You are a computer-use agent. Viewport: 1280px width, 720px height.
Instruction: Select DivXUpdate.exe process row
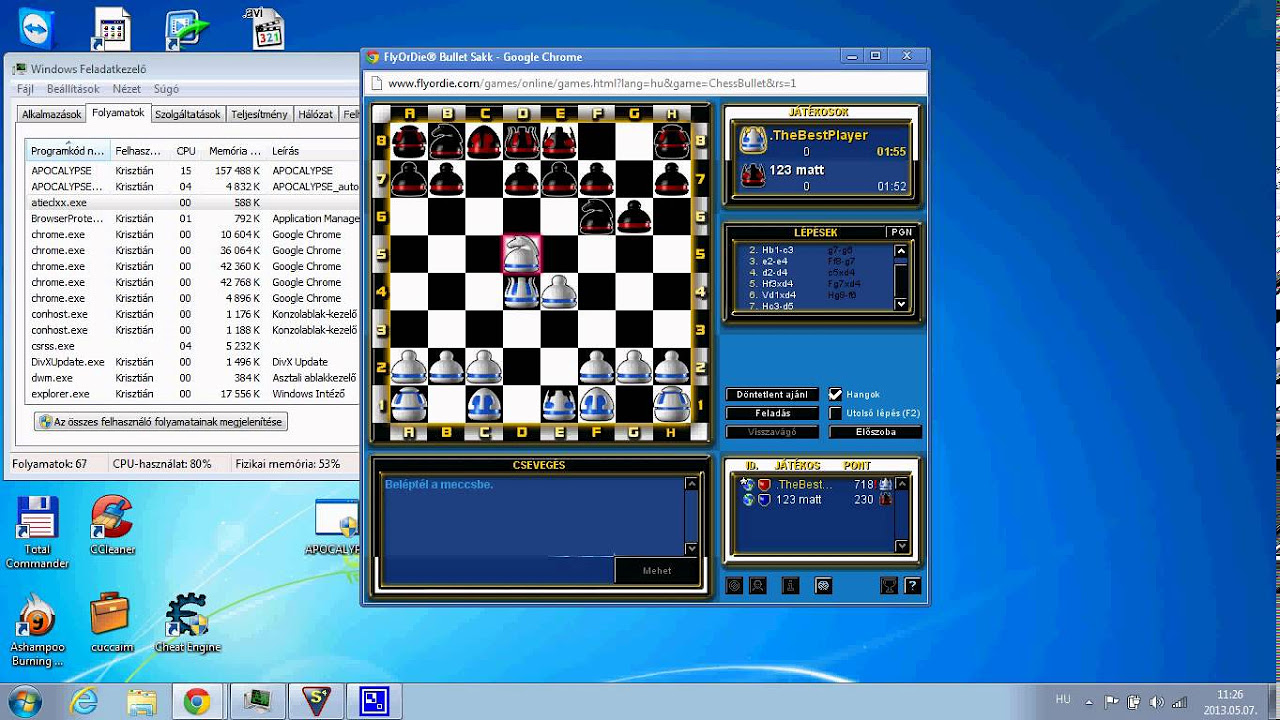click(193, 362)
